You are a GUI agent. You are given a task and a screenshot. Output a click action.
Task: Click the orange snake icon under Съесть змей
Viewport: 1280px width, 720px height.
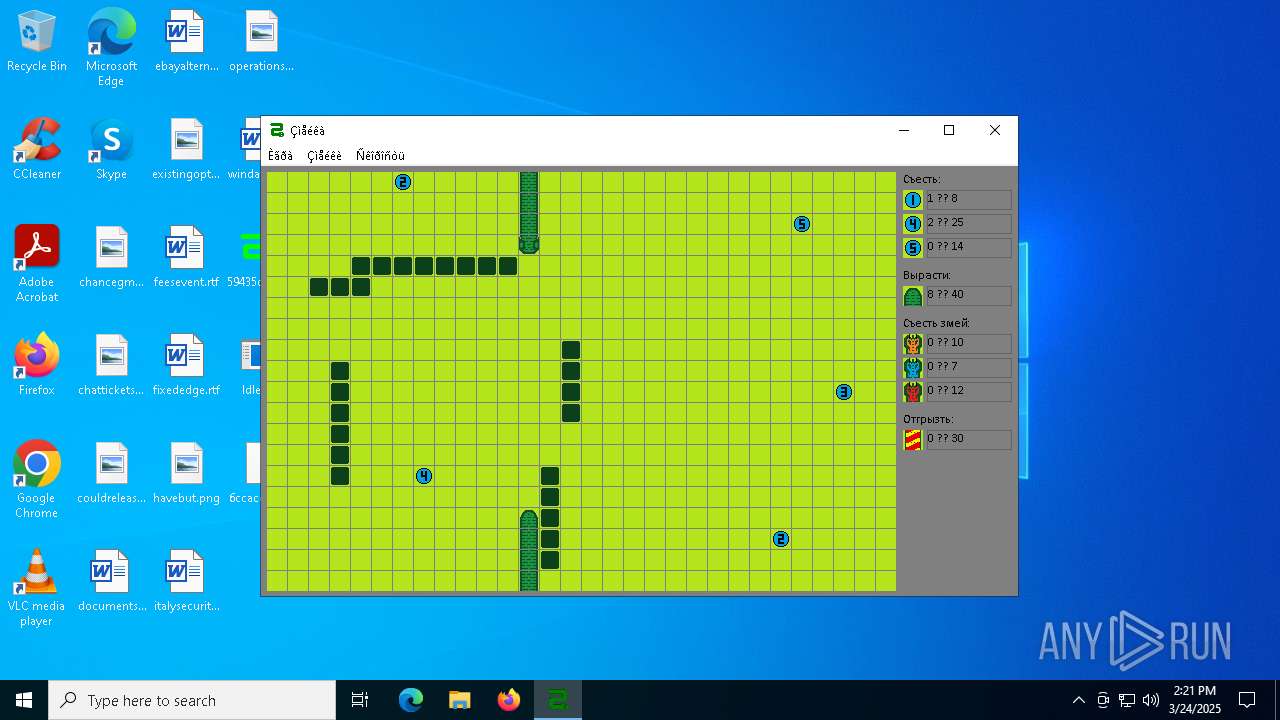(913, 344)
